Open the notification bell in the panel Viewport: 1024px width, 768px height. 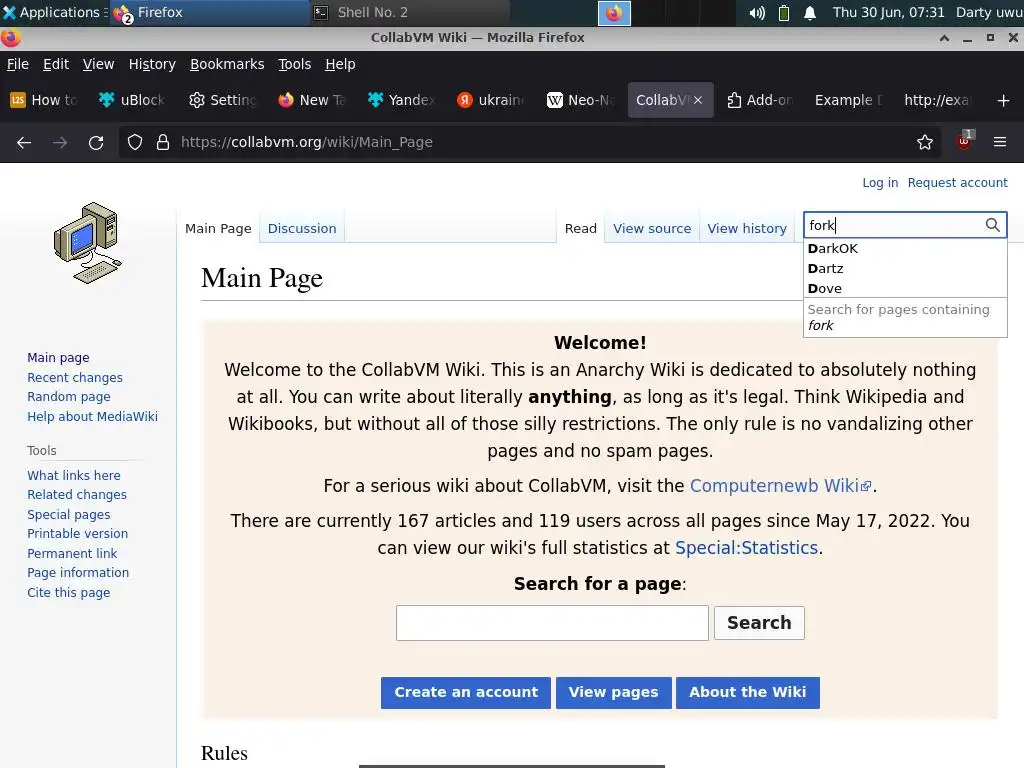pos(810,12)
